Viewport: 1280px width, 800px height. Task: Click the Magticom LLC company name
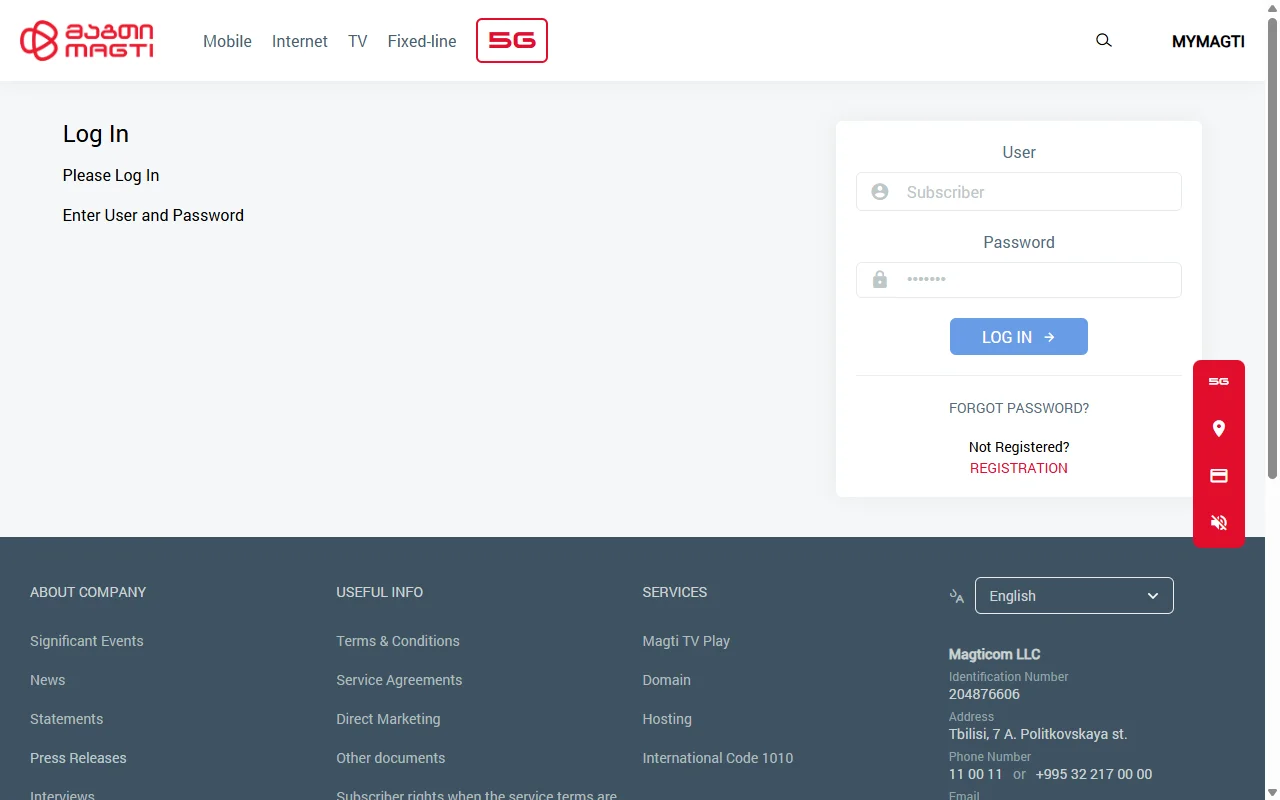pyautogui.click(x=995, y=654)
